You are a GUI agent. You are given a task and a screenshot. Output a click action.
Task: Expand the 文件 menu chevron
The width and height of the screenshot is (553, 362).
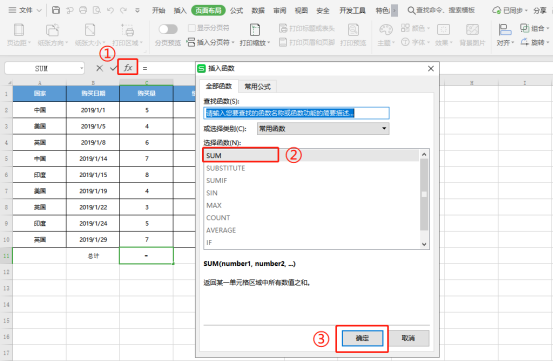(39, 11)
